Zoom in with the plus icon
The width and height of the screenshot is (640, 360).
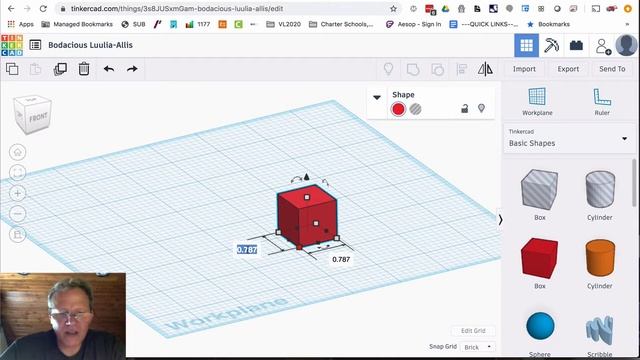[x=18, y=193]
